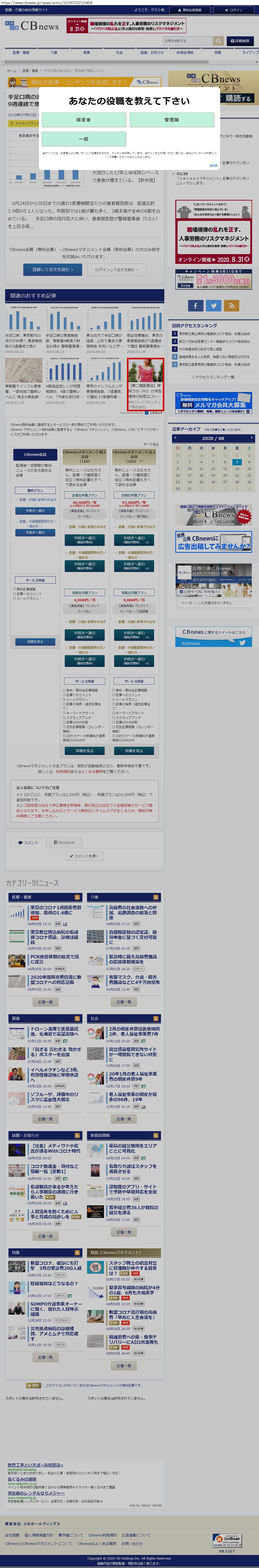Switch to the コメント tab
This screenshot has height=1568, width=259.
coord(29,842)
